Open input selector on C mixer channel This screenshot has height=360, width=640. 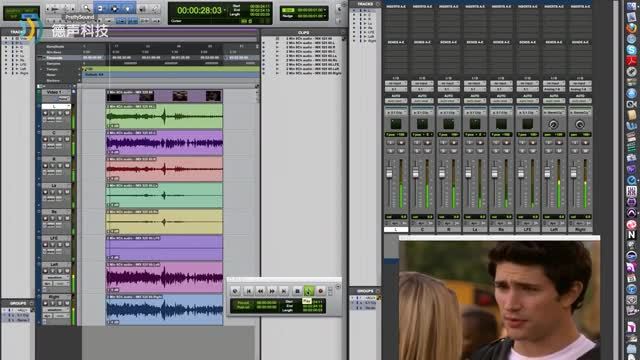(422, 83)
